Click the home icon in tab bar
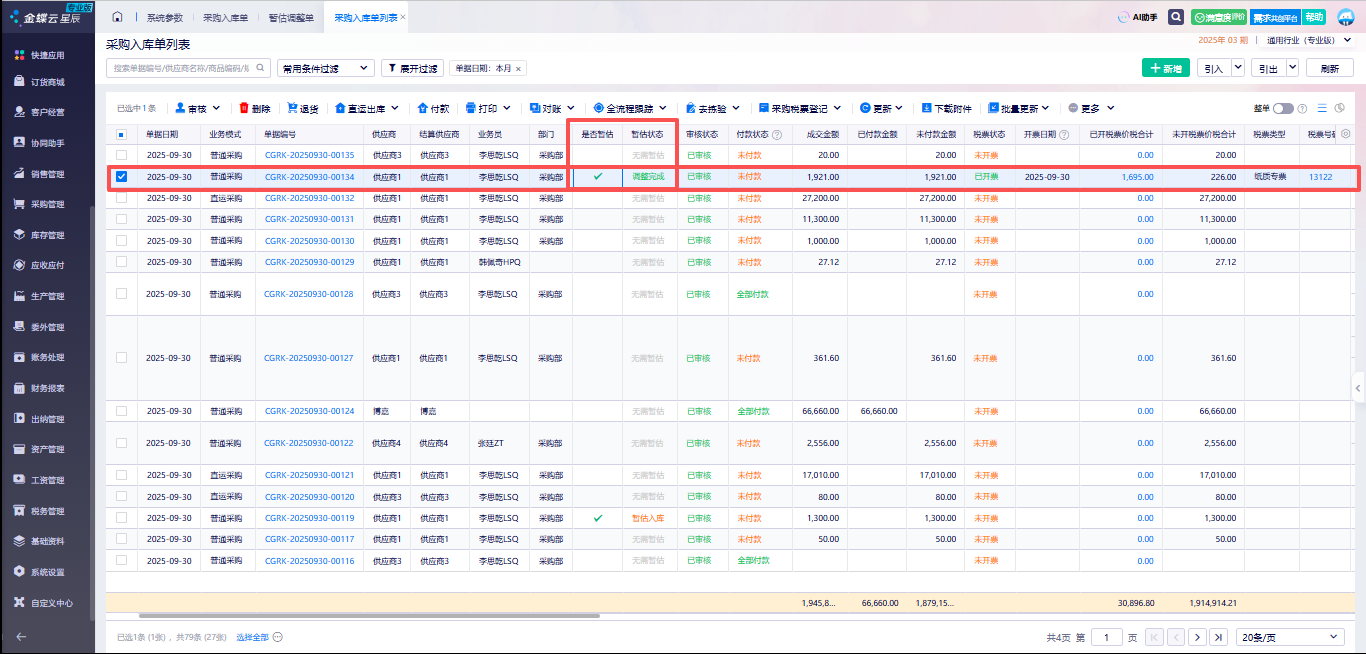Image resolution: width=1366 pixels, height=654 pixels. point(117,18)
